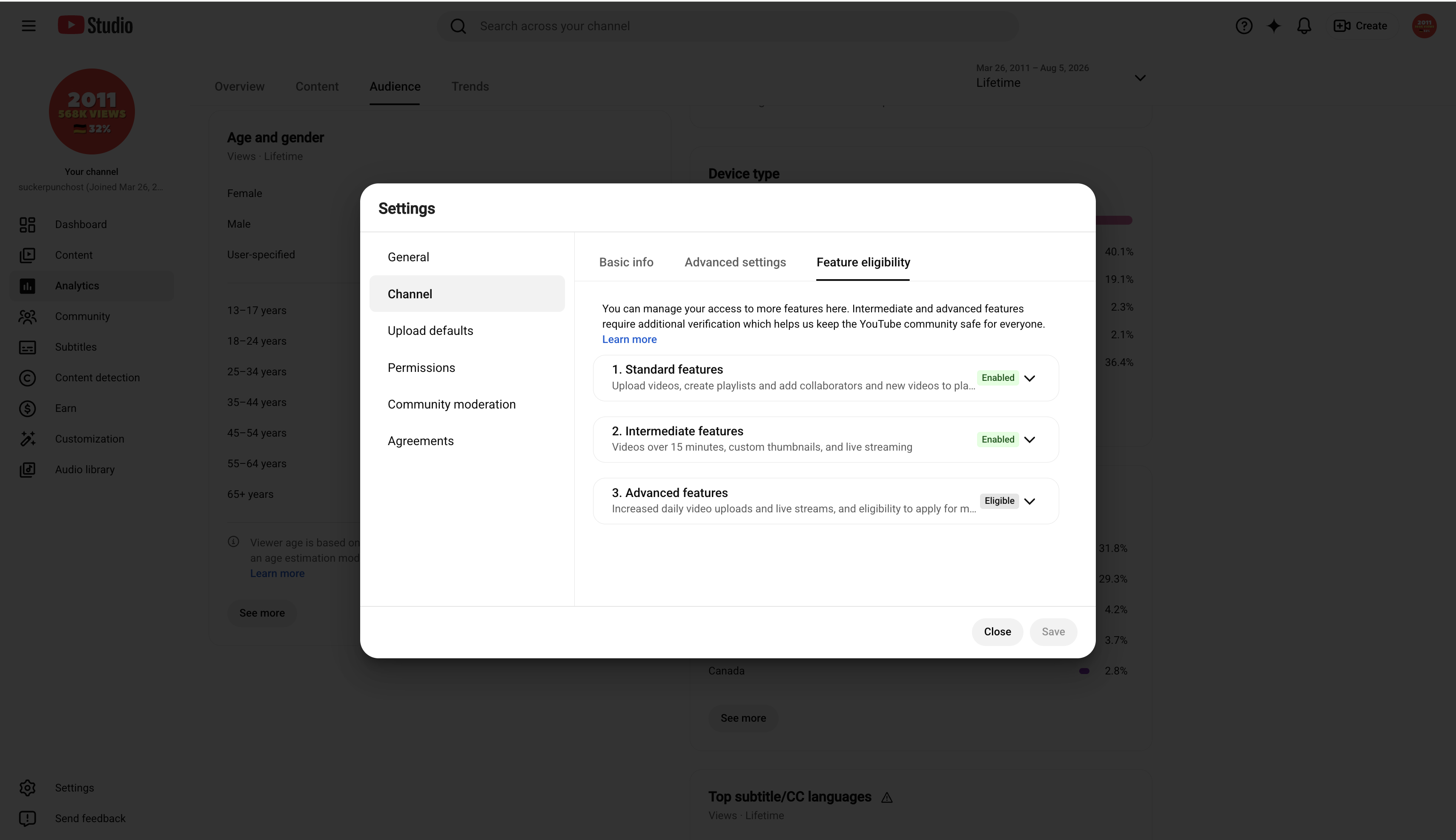Click the 'Your channel' label
The height and width of the screenshot is (840, 1456).
point(91,172)
